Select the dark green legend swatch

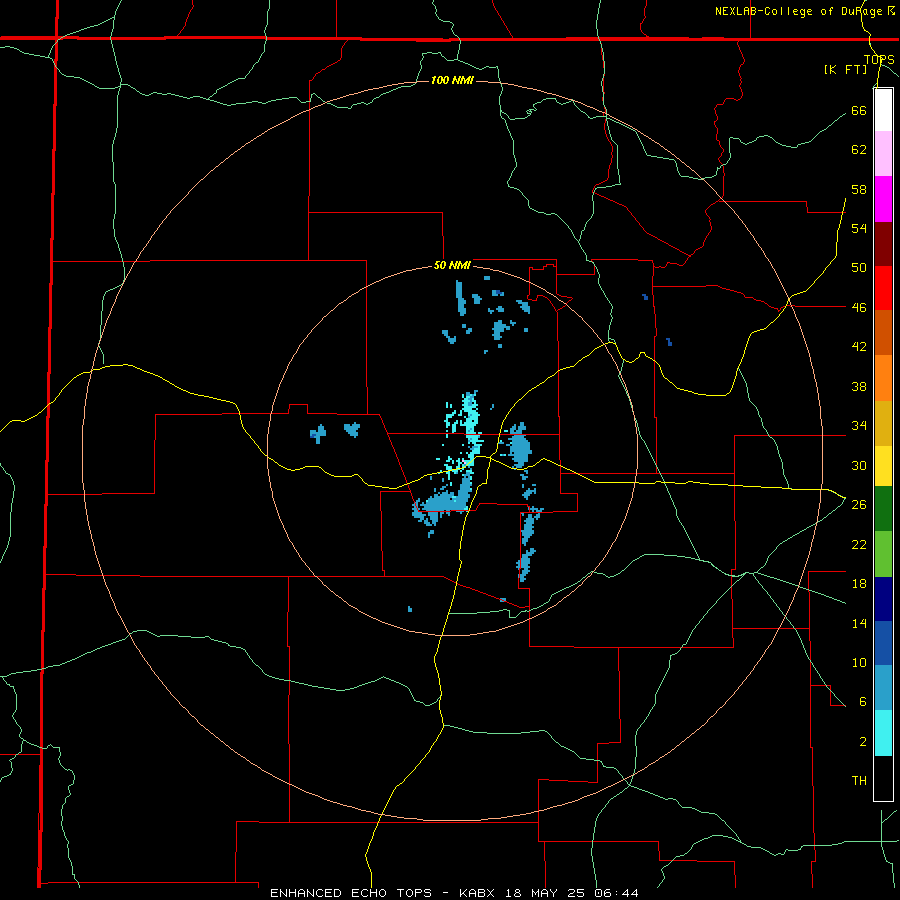[x=883, y=509]
